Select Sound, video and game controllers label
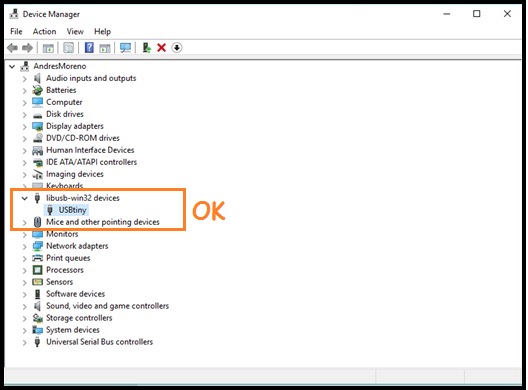The image size is (528, 390). [x=107, y=306]
